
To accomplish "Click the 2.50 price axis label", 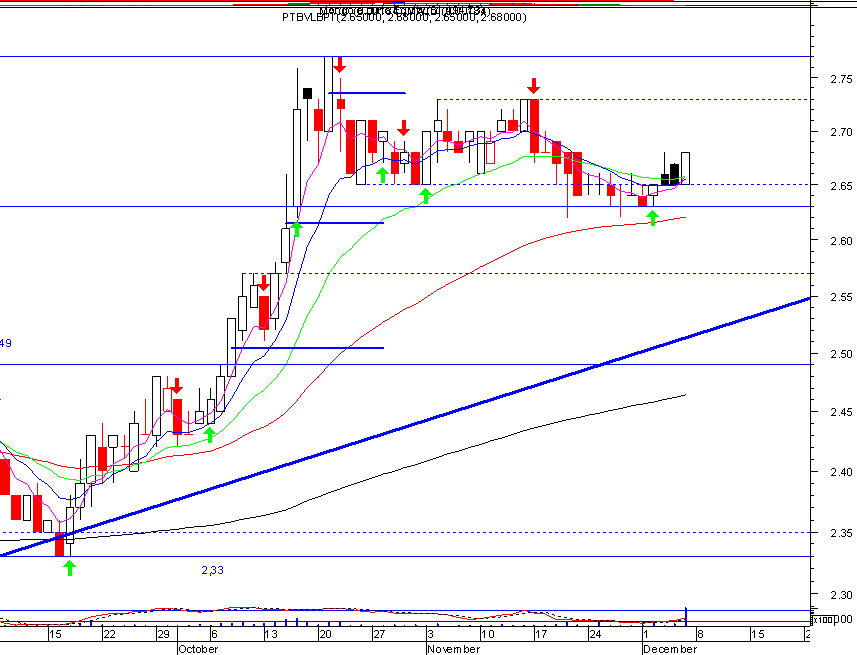I will point(841,354).
